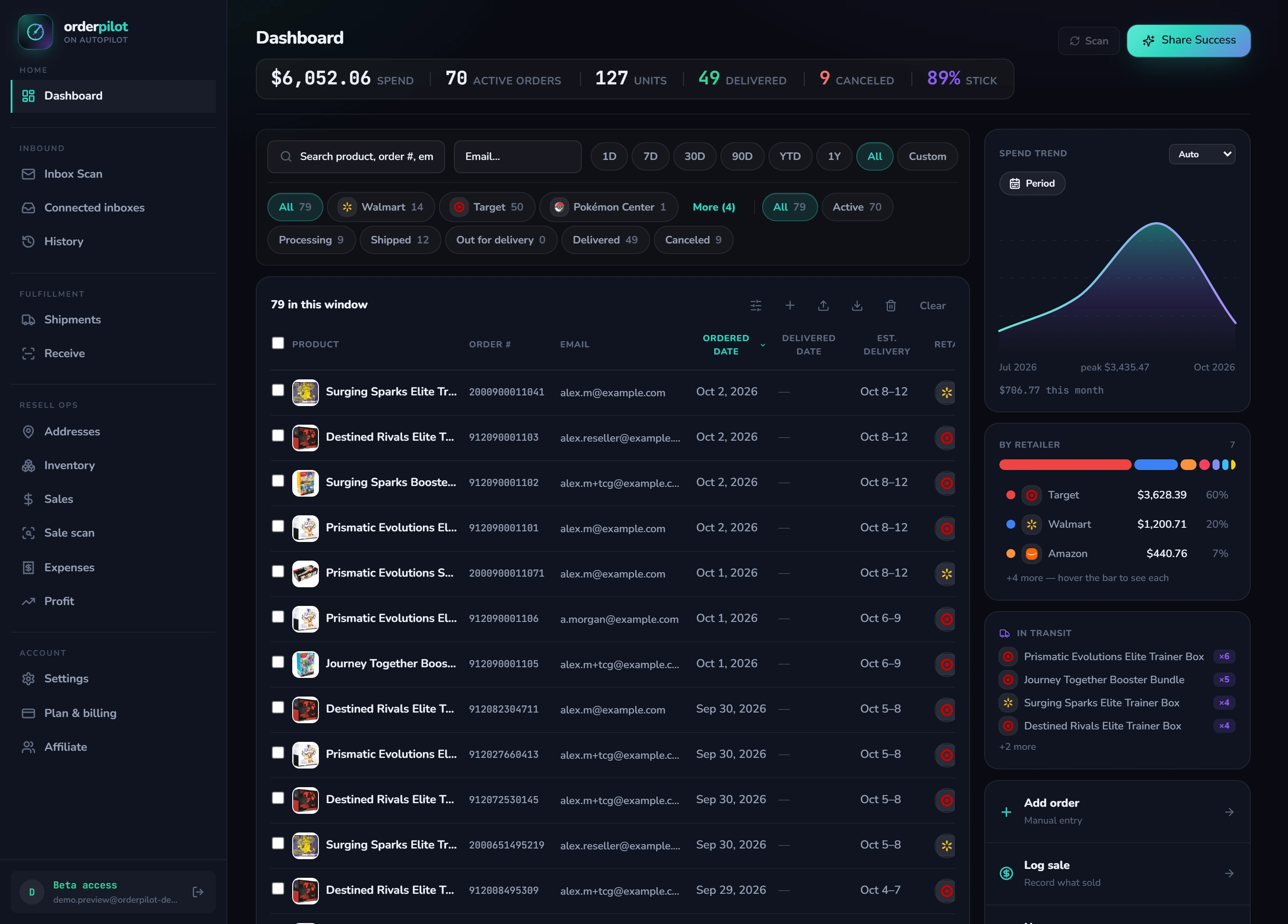
Task: Expand the +2 more in-transit items
Action: [1017, 747]
